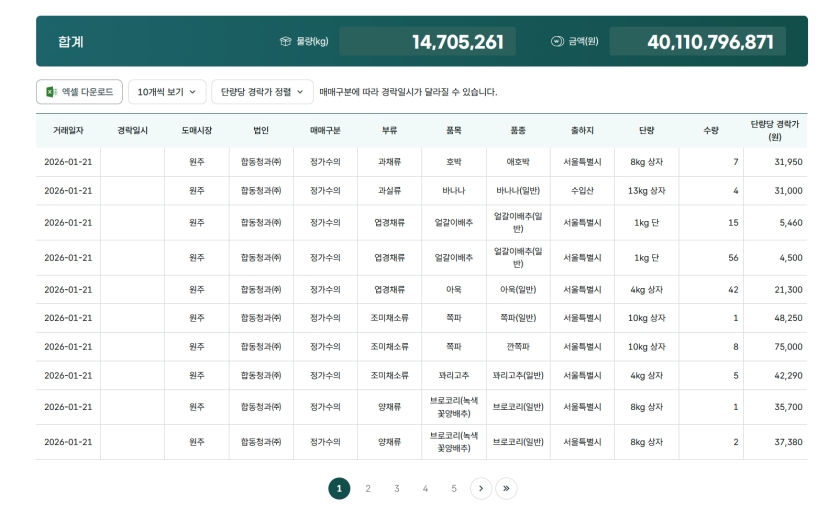The image size is (840, 510).
Task: Click the won coin icon beside 금액(원)
Action: pyautogui.click(x=557, y=41)
